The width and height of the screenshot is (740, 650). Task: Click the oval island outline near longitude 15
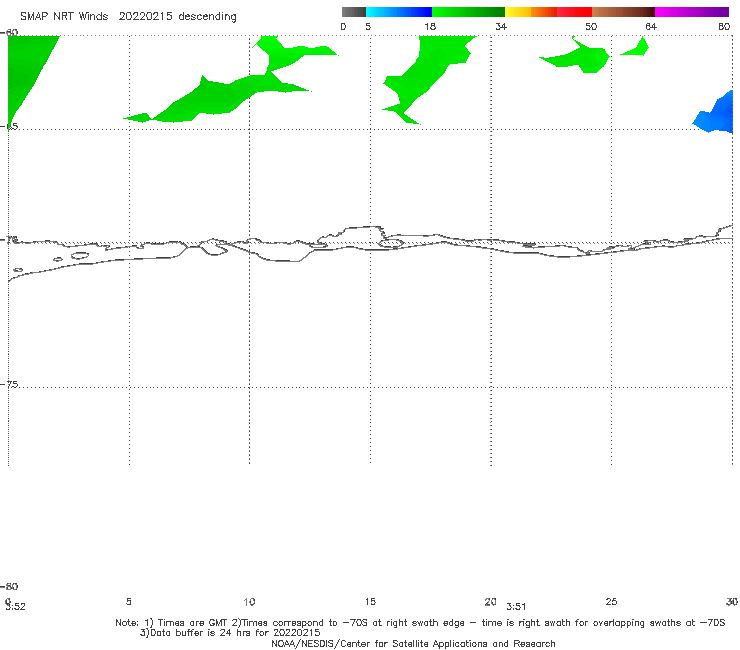click(x=391, y=243)
